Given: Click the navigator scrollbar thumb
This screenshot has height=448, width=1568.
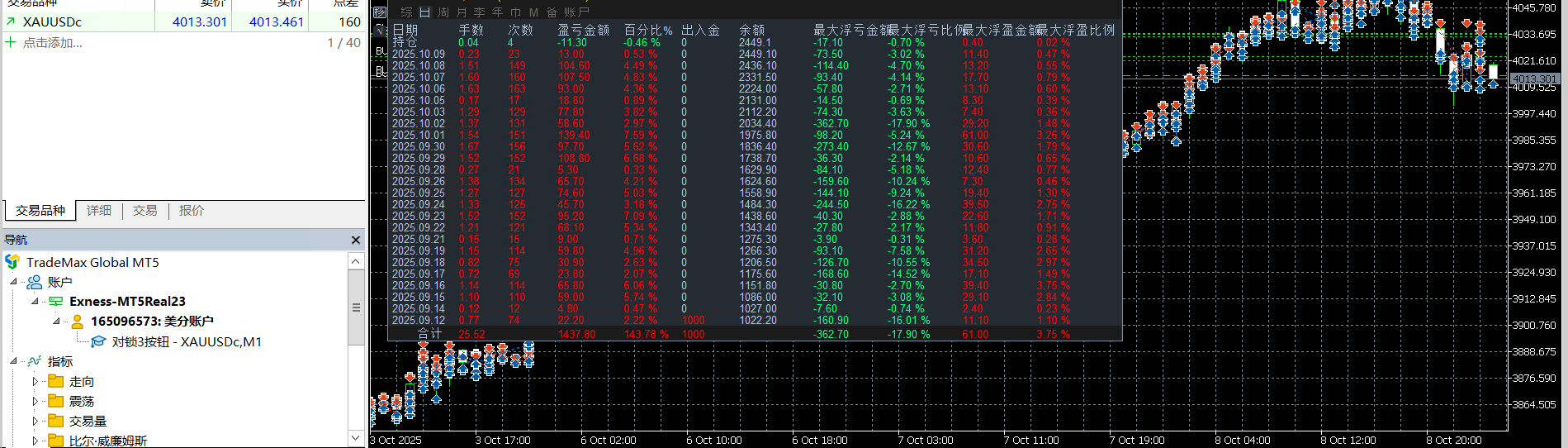Looking at the screenshot, I should click(x=356, y=307).
